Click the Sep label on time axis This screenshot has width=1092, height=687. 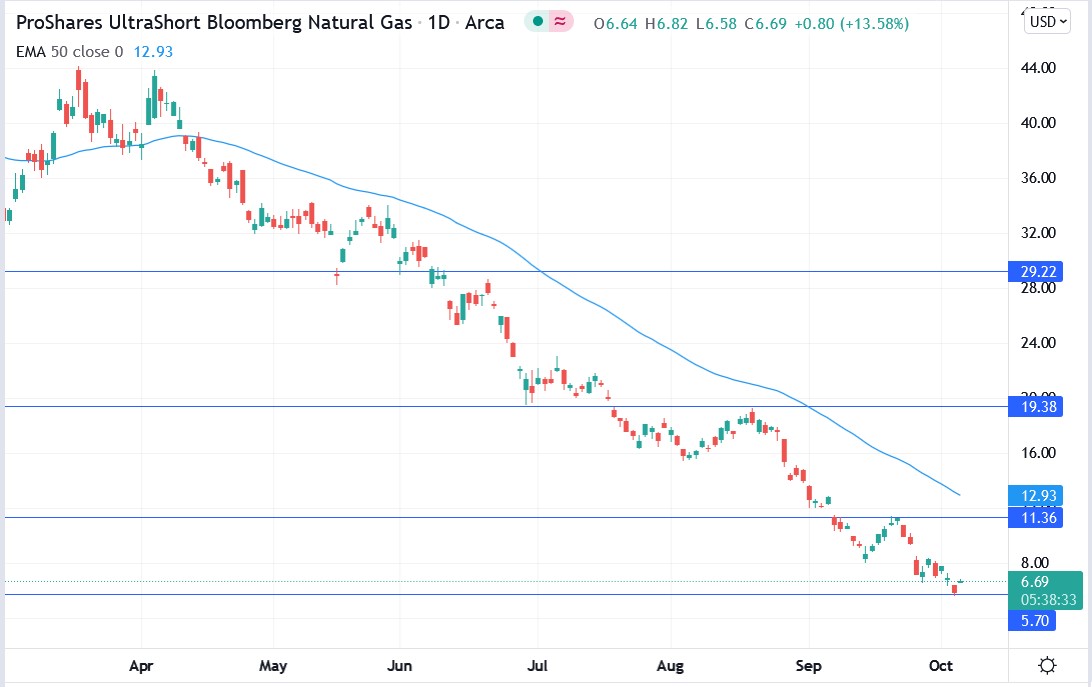click(809, 665)
